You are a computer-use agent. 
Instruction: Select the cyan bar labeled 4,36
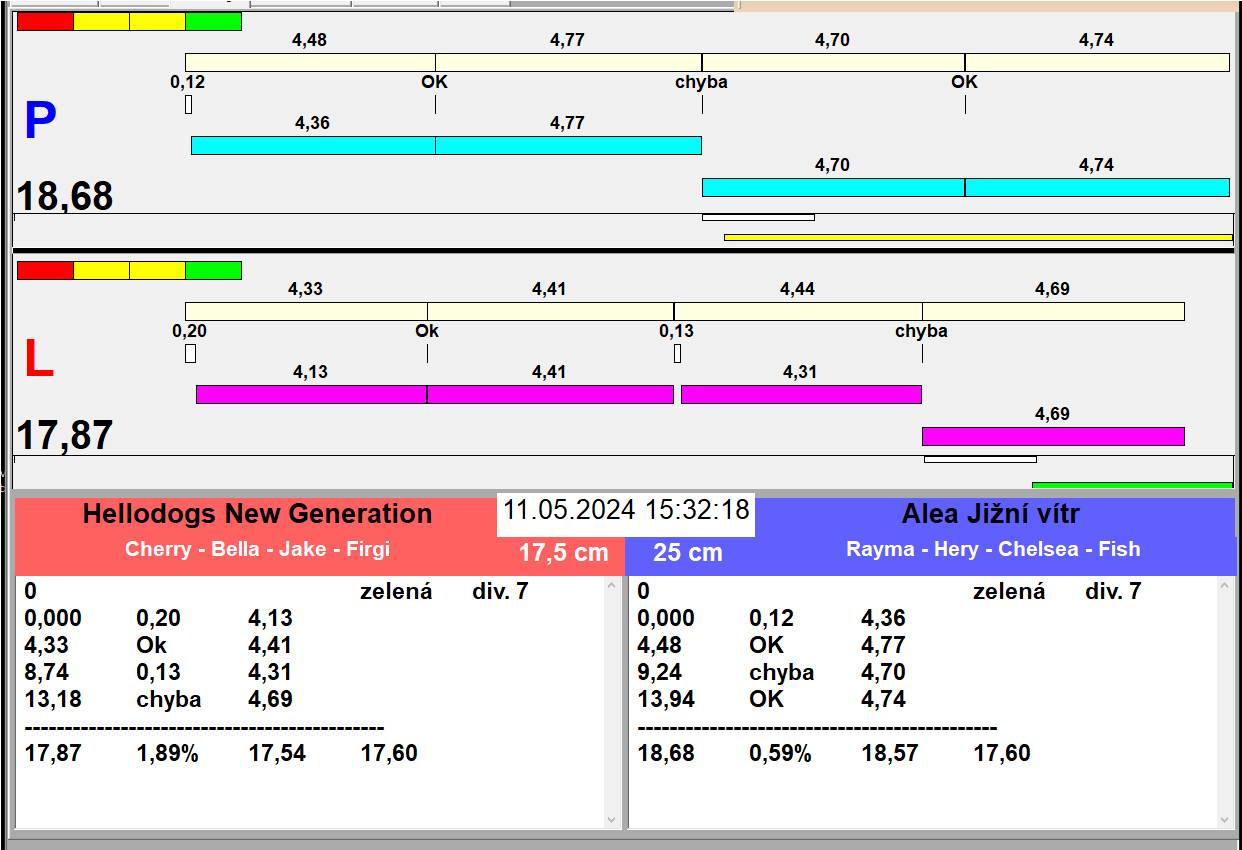312,146
